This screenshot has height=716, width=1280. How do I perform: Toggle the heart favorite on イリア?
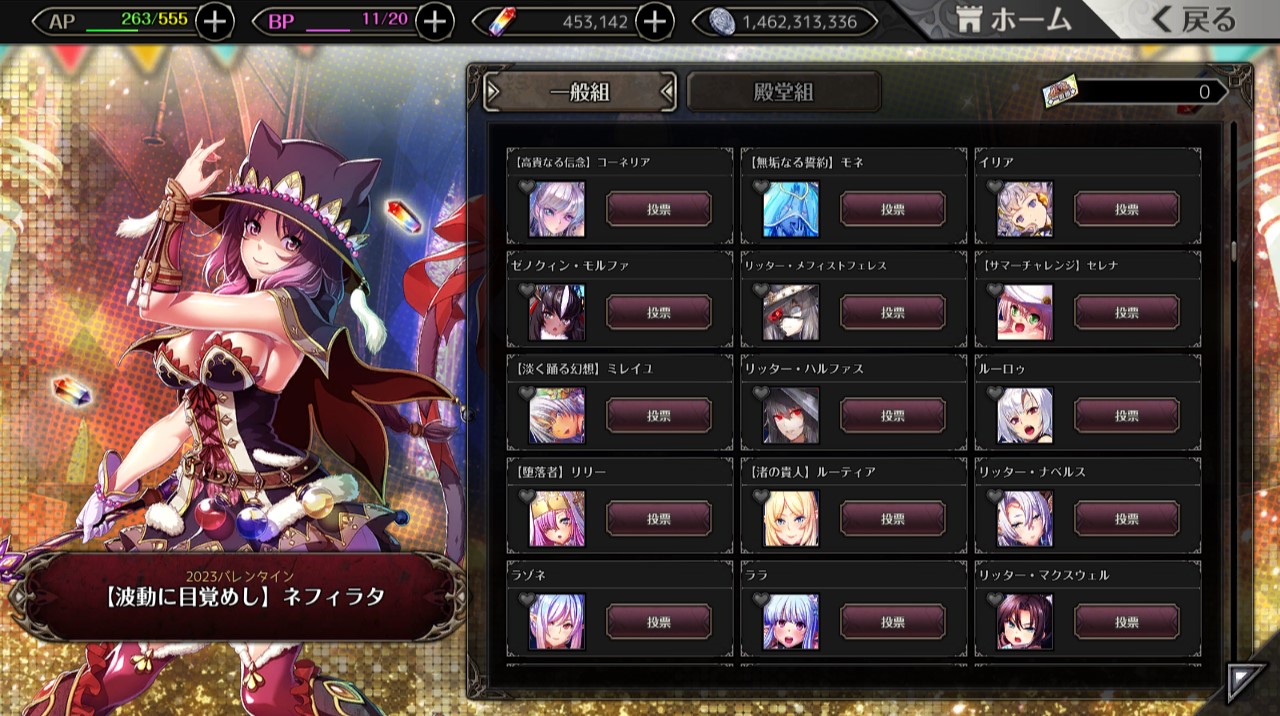coord(994,186)
